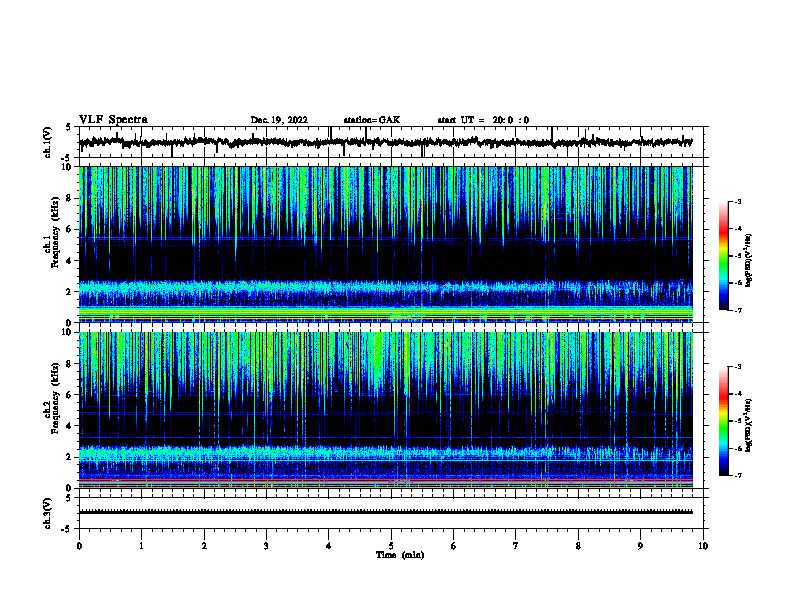Screen dimensions: 792x612
Task: Click the ch.1 color scale bar
Action: click(x=723, y=256)
